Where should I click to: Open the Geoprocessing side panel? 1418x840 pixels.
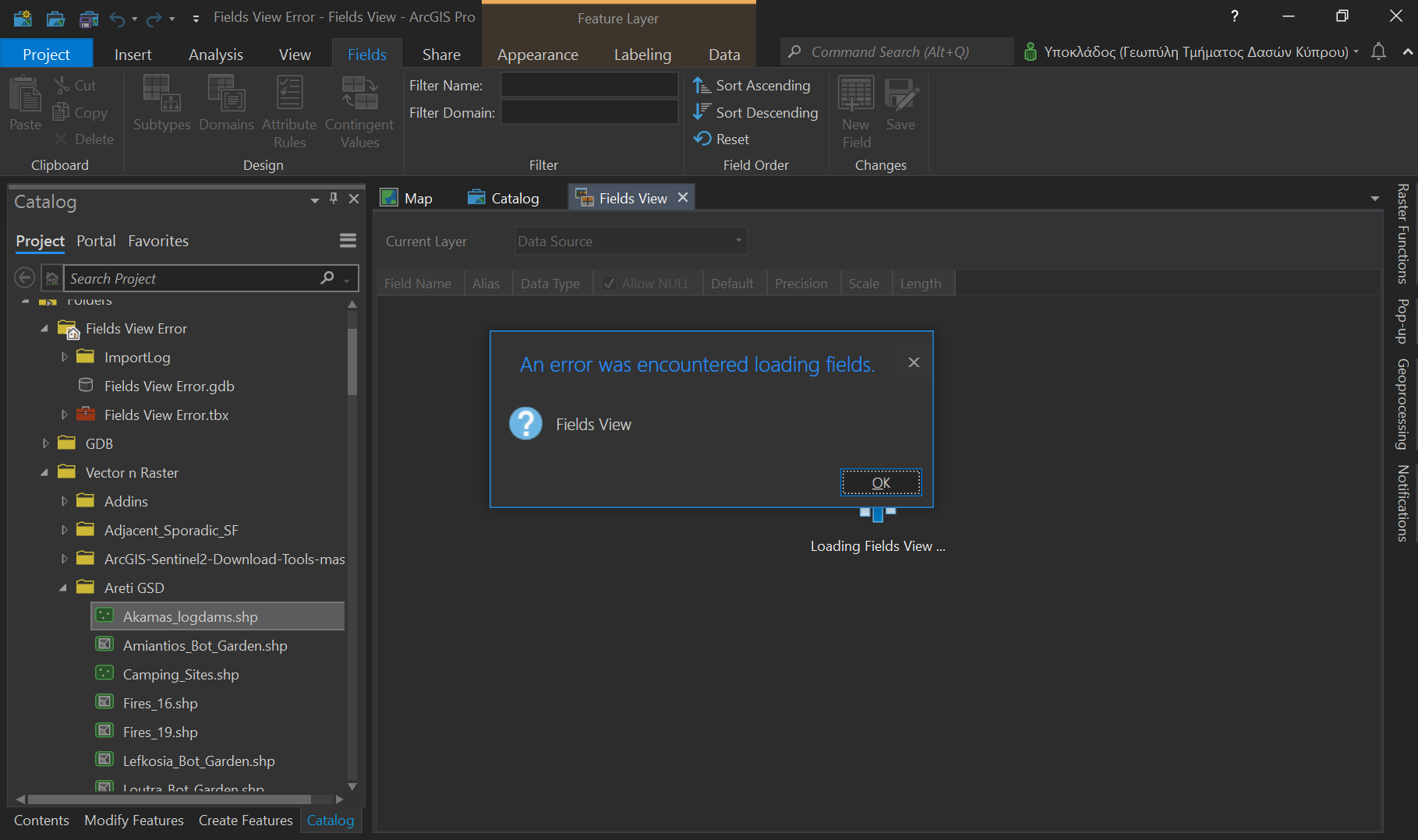[1402, 404]
